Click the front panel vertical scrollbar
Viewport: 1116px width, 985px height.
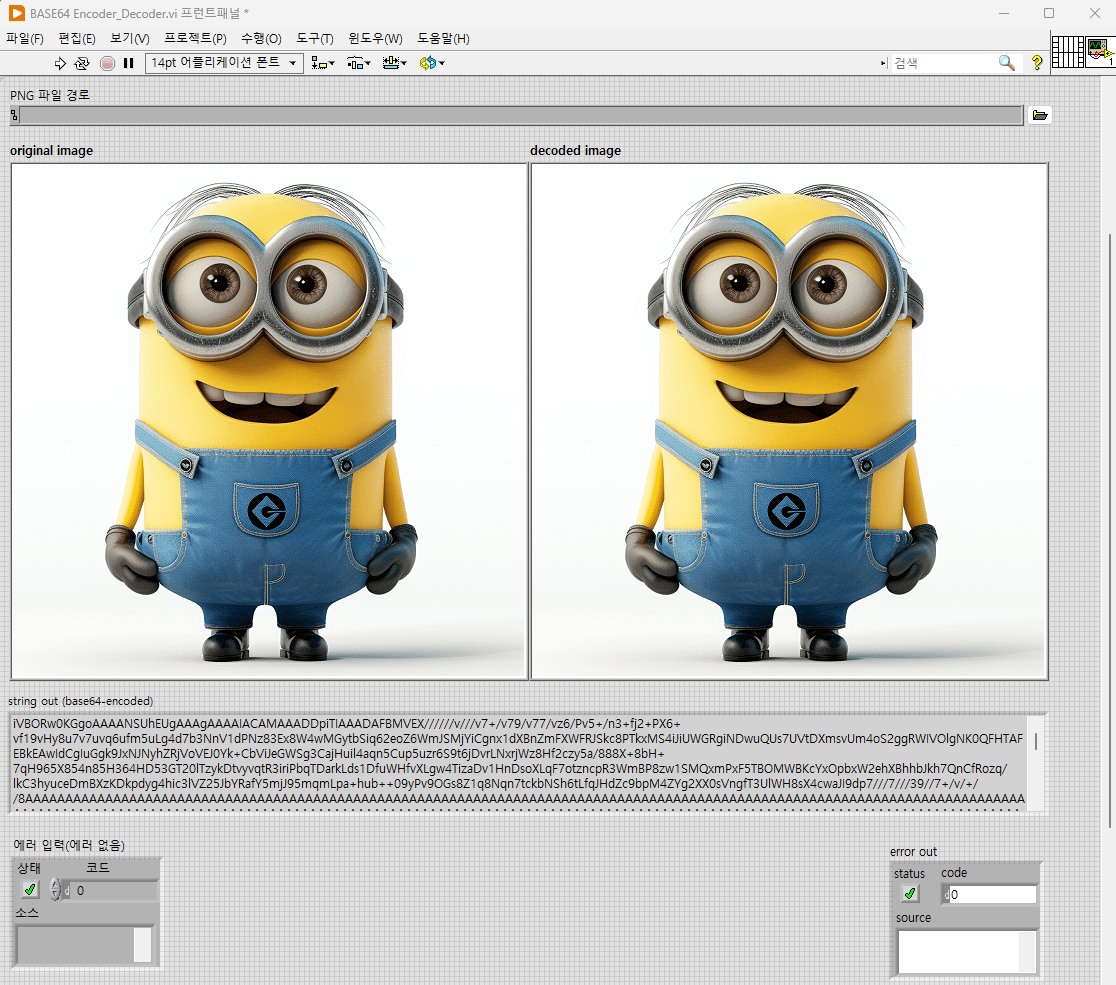pos(1110,530)
